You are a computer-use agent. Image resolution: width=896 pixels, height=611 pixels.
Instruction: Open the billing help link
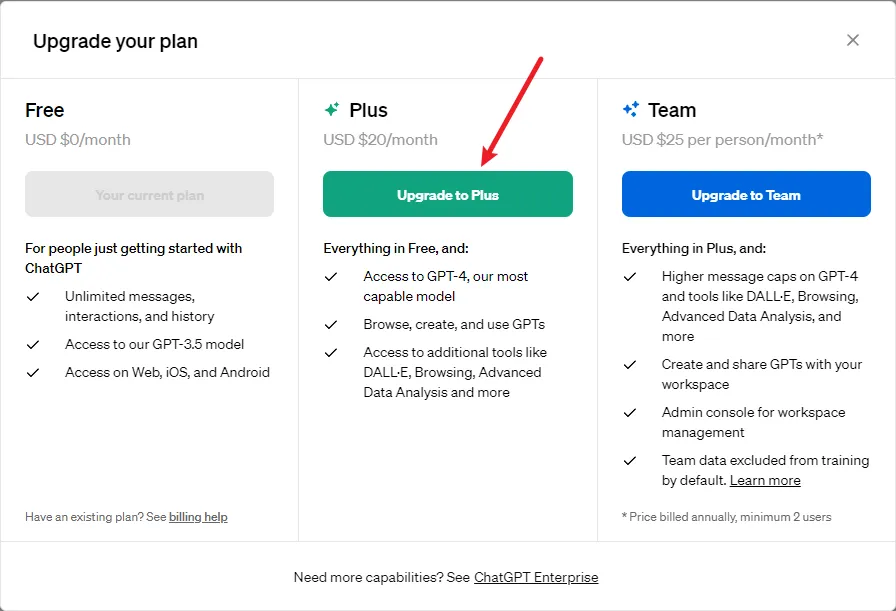click(x=198, y=517)
